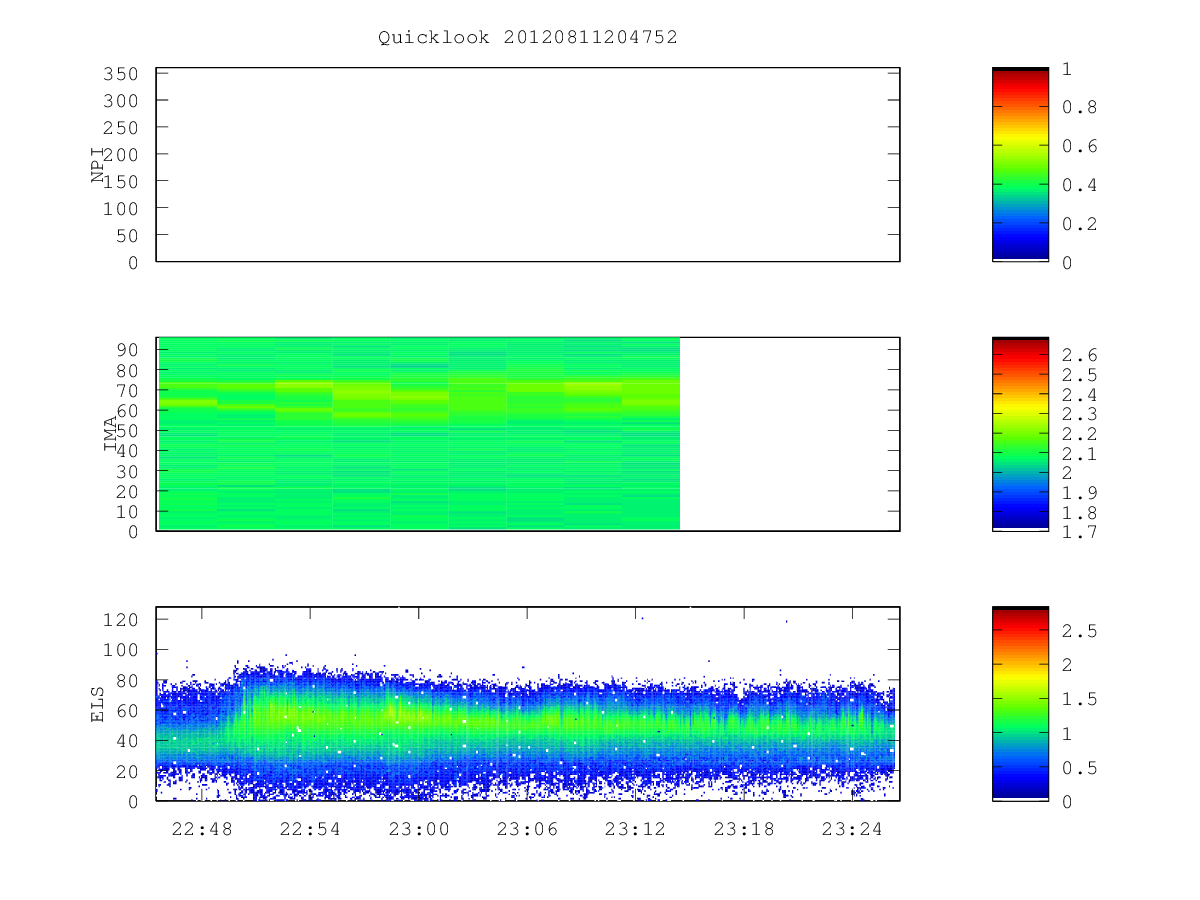Click the 60 tick on ELS axis
The height and width of the screenshot is (900, 1200).
[128, 711]
